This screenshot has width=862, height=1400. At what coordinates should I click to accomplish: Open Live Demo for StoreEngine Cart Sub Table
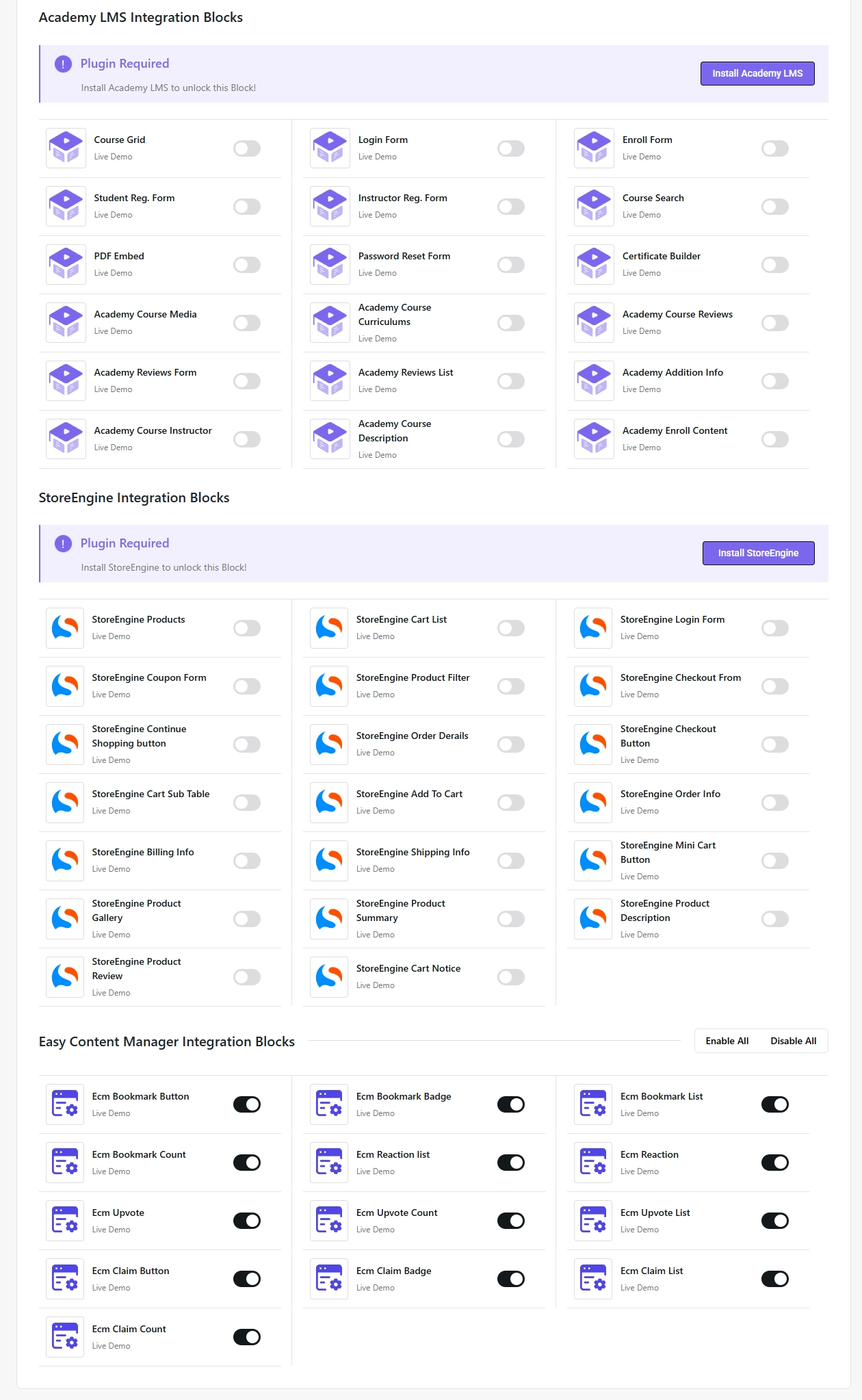point(111,811)
